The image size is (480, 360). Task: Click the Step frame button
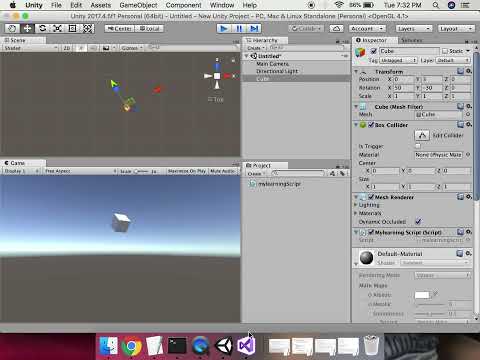point(254,29)
